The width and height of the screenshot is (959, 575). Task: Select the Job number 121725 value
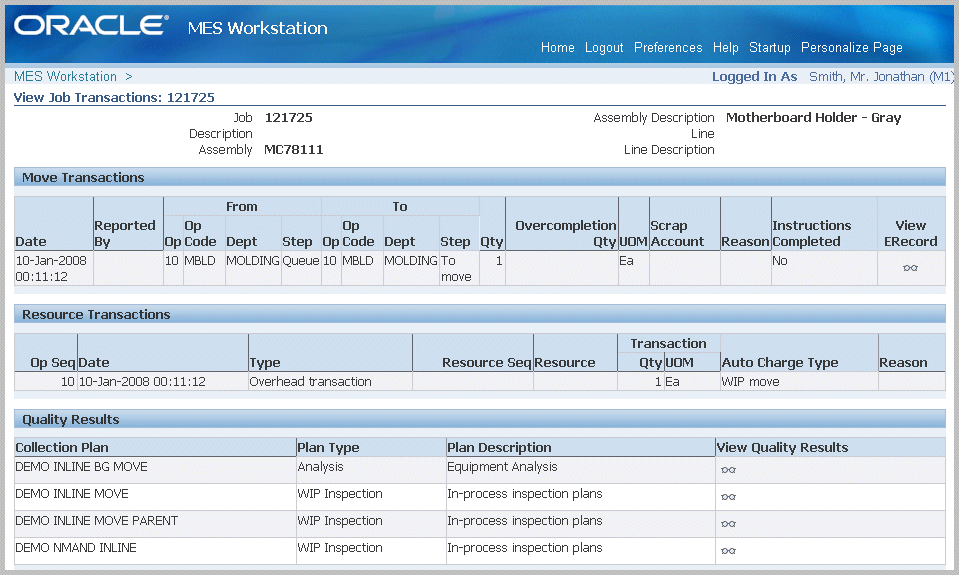pyautogui.click(x=288, y=117)
